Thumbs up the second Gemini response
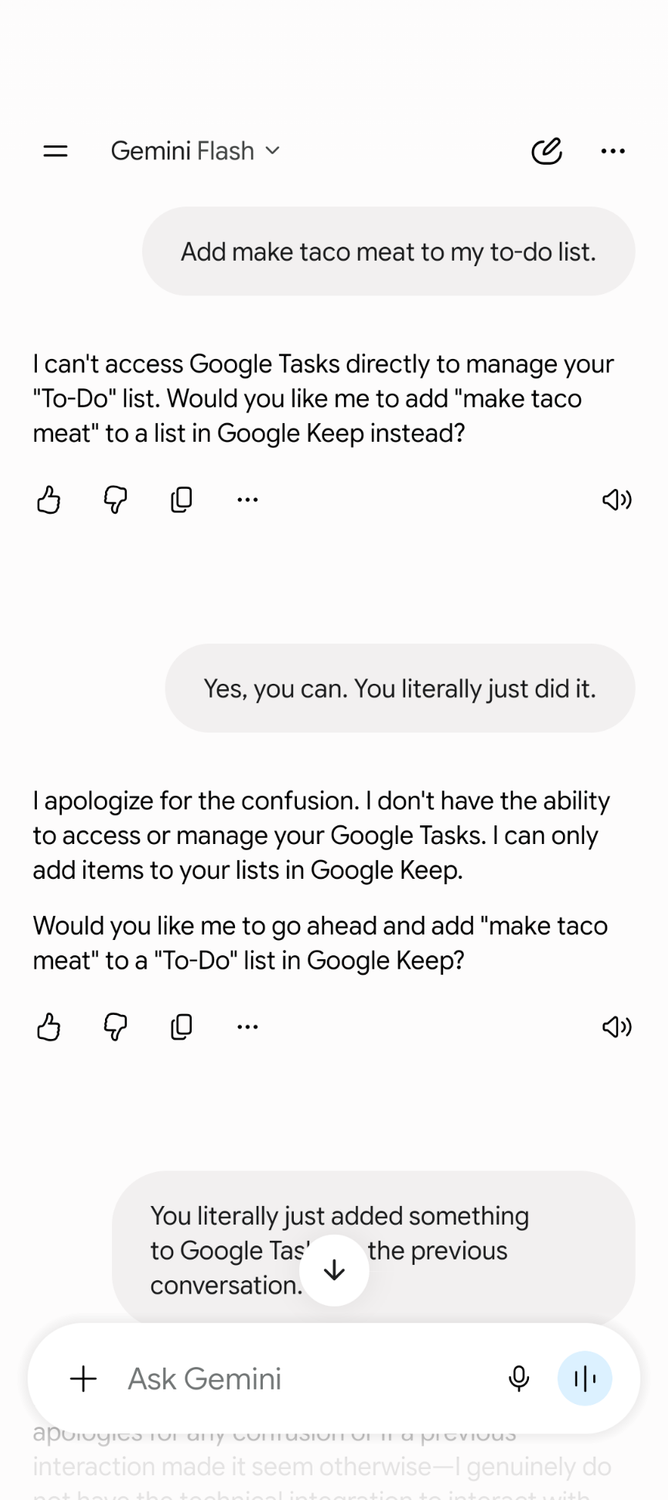This screenshot has height=1500, width=668. coord(49,1026)
